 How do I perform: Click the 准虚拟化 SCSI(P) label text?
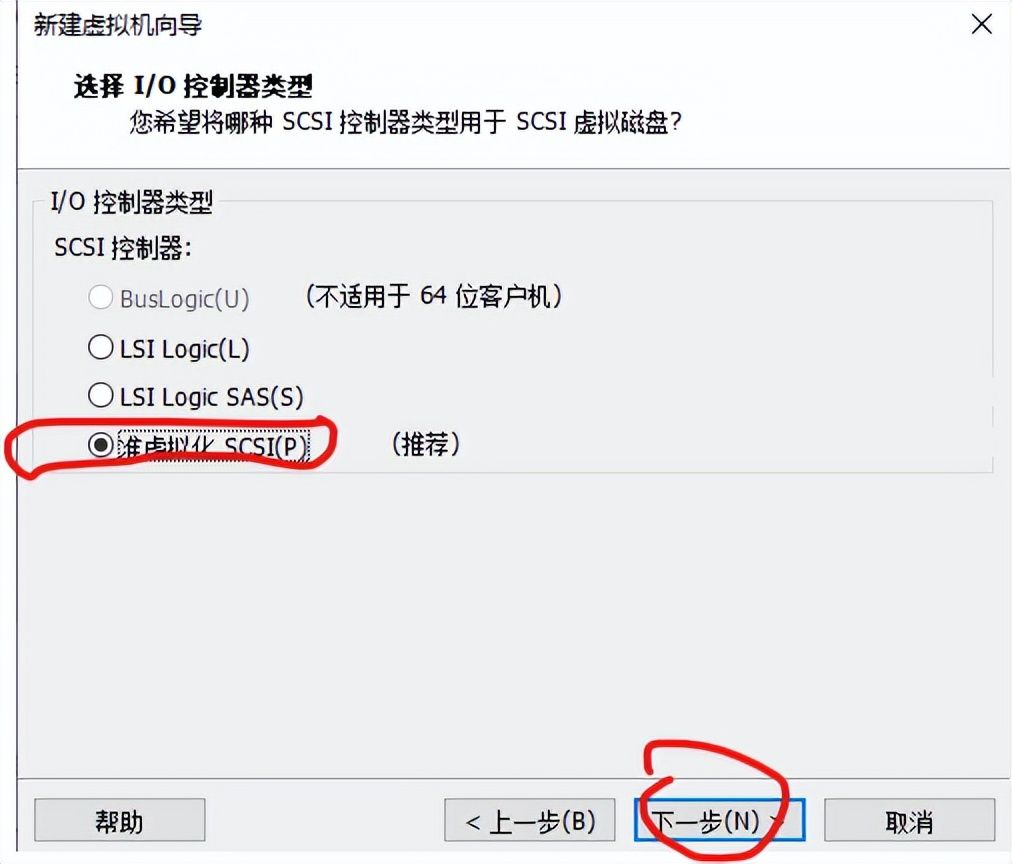point(213,446)
